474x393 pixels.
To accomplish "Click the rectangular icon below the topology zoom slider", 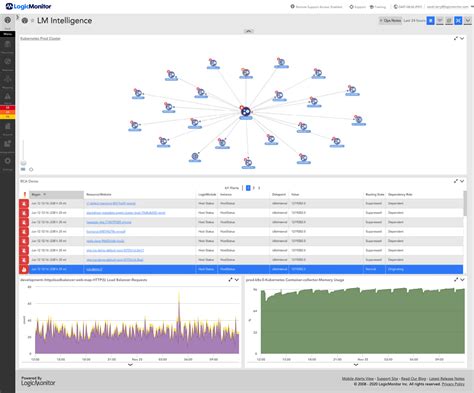I will click(23, 169).
